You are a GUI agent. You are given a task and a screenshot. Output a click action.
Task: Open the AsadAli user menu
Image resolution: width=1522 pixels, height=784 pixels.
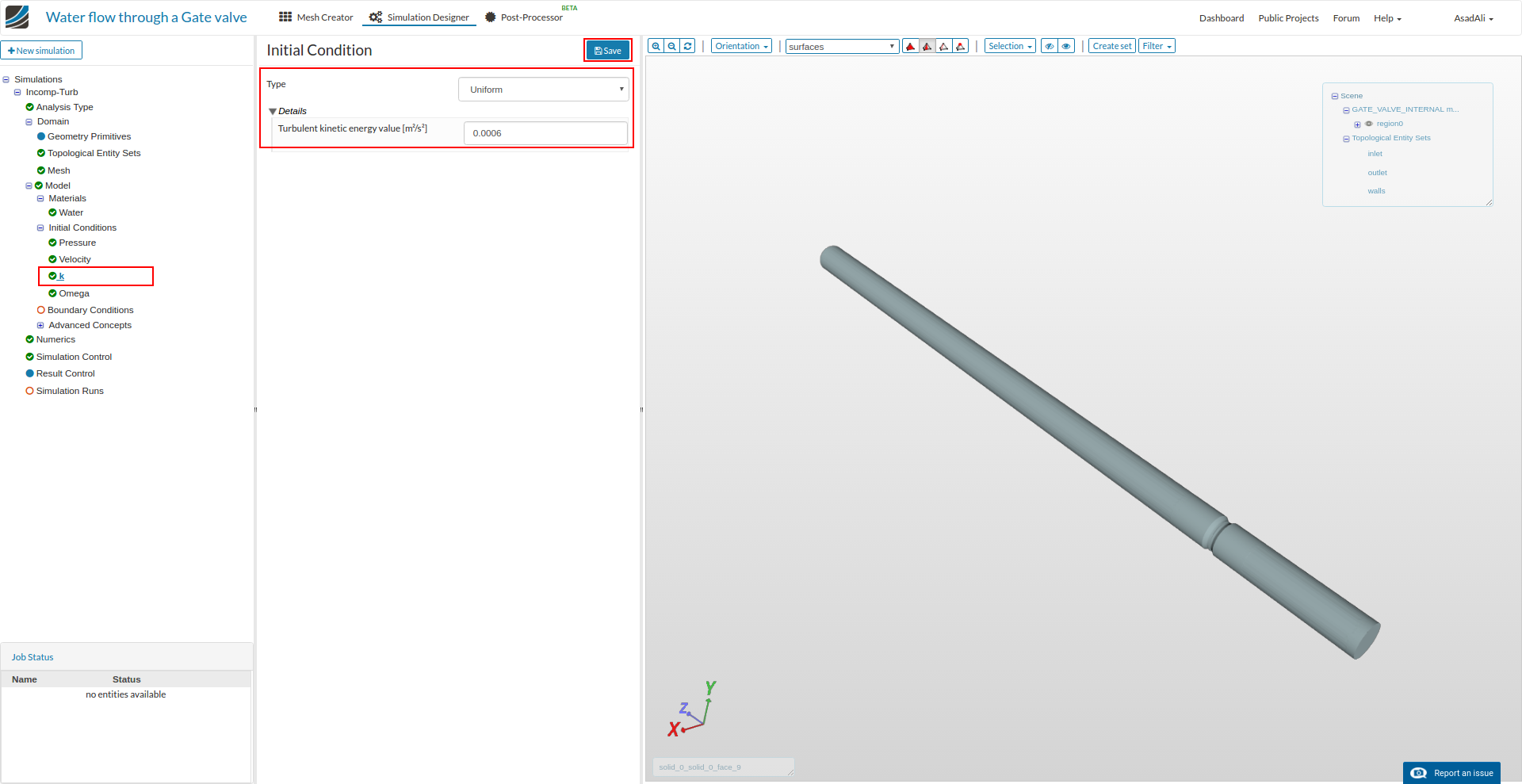(x=1473, y=18)
